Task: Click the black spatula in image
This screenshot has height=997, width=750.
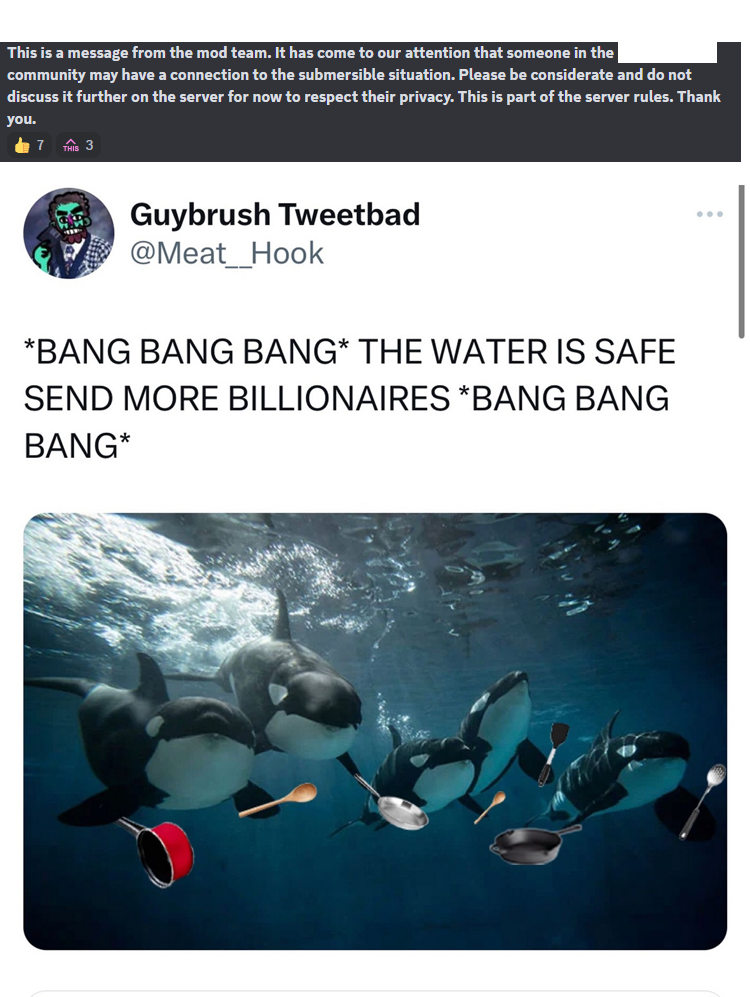Action: pos(552,753)
